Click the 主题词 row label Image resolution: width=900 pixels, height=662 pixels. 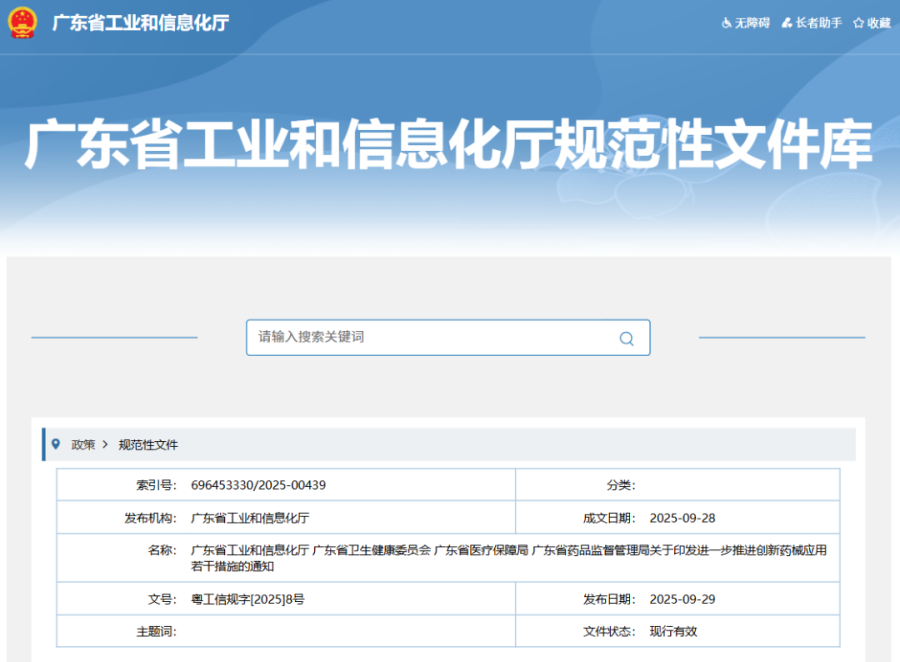(x=156, y=632)
